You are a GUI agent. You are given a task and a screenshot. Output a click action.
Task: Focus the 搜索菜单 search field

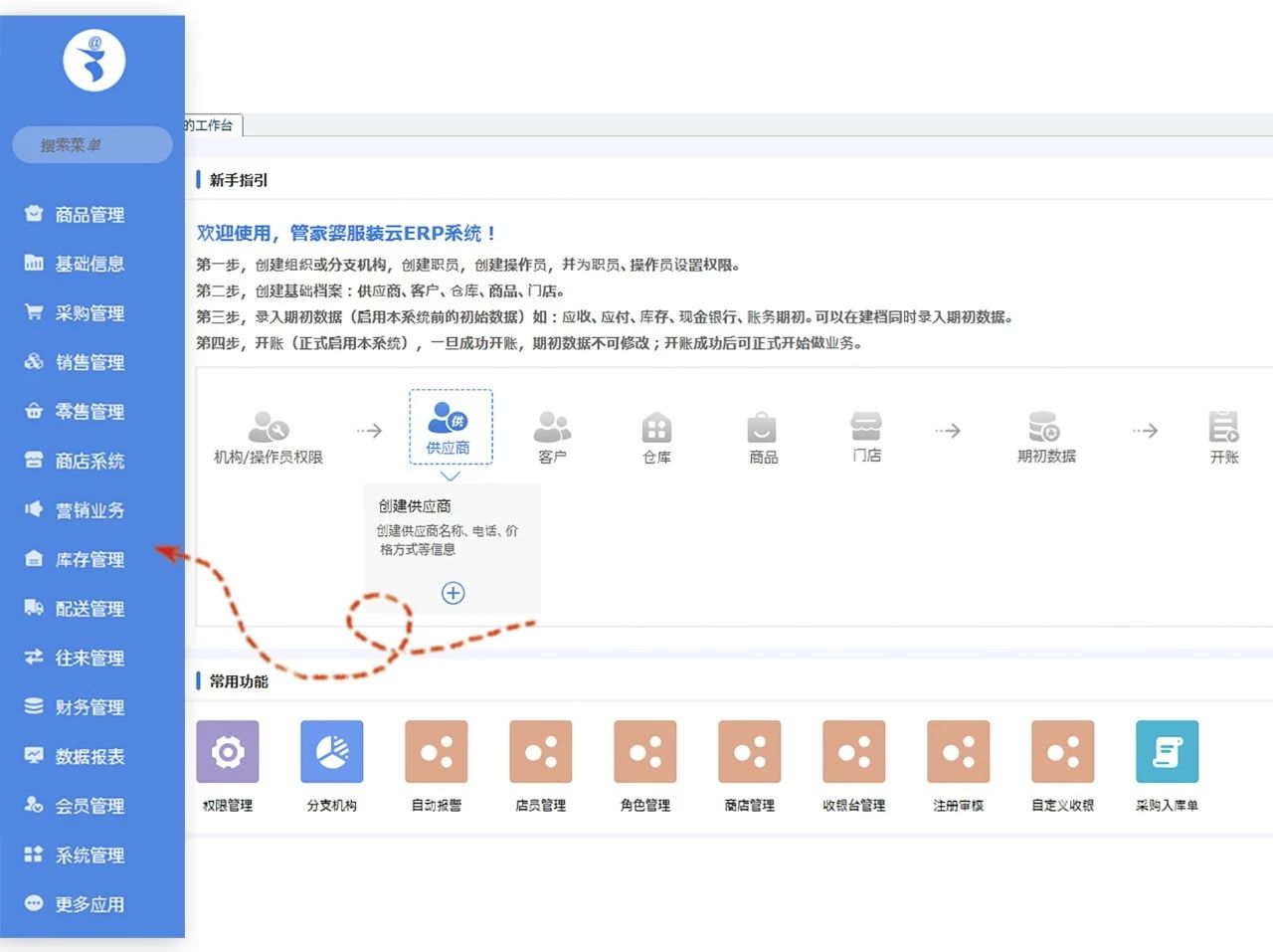91,145
